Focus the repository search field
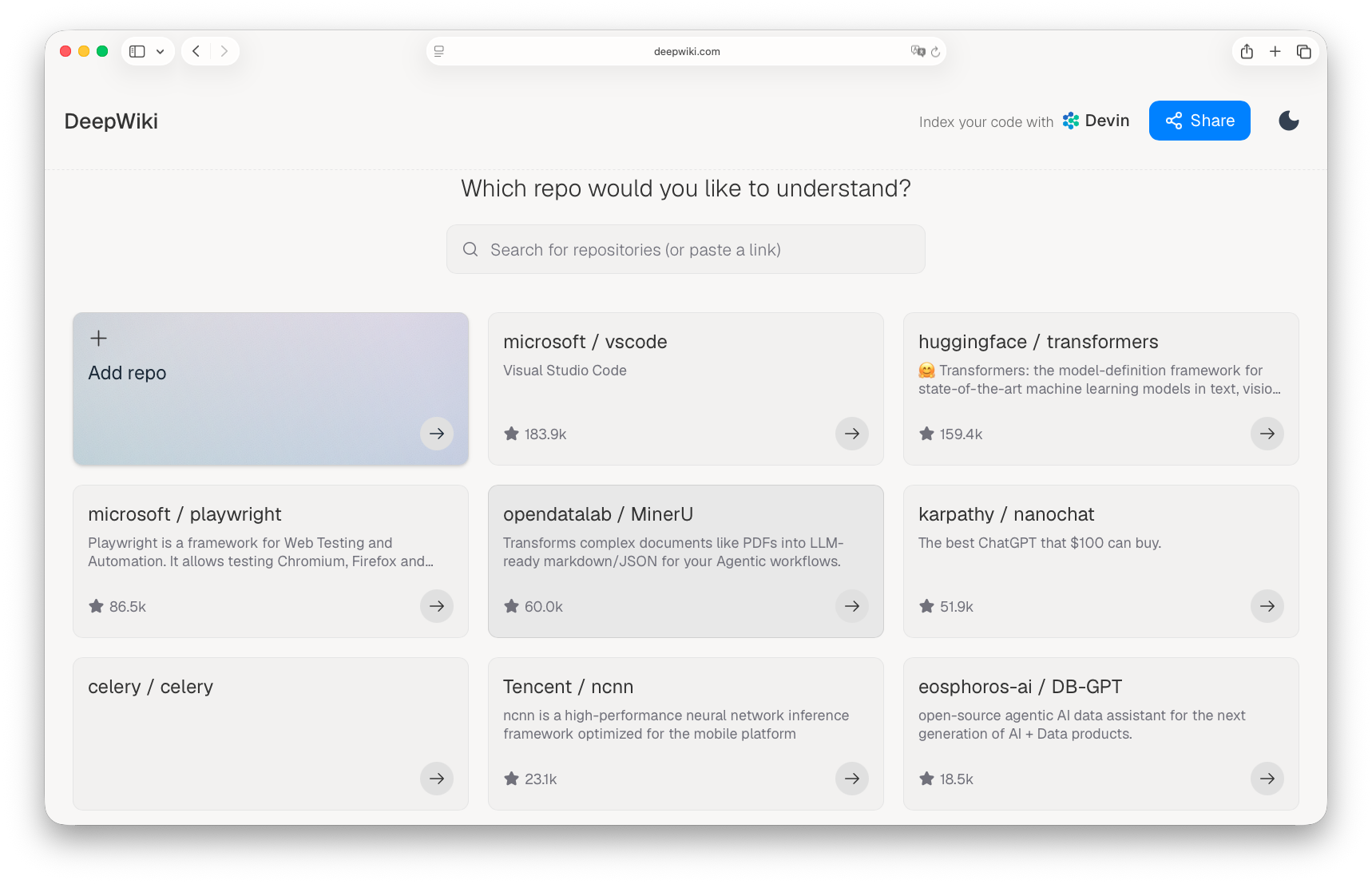 coord(686,249)
